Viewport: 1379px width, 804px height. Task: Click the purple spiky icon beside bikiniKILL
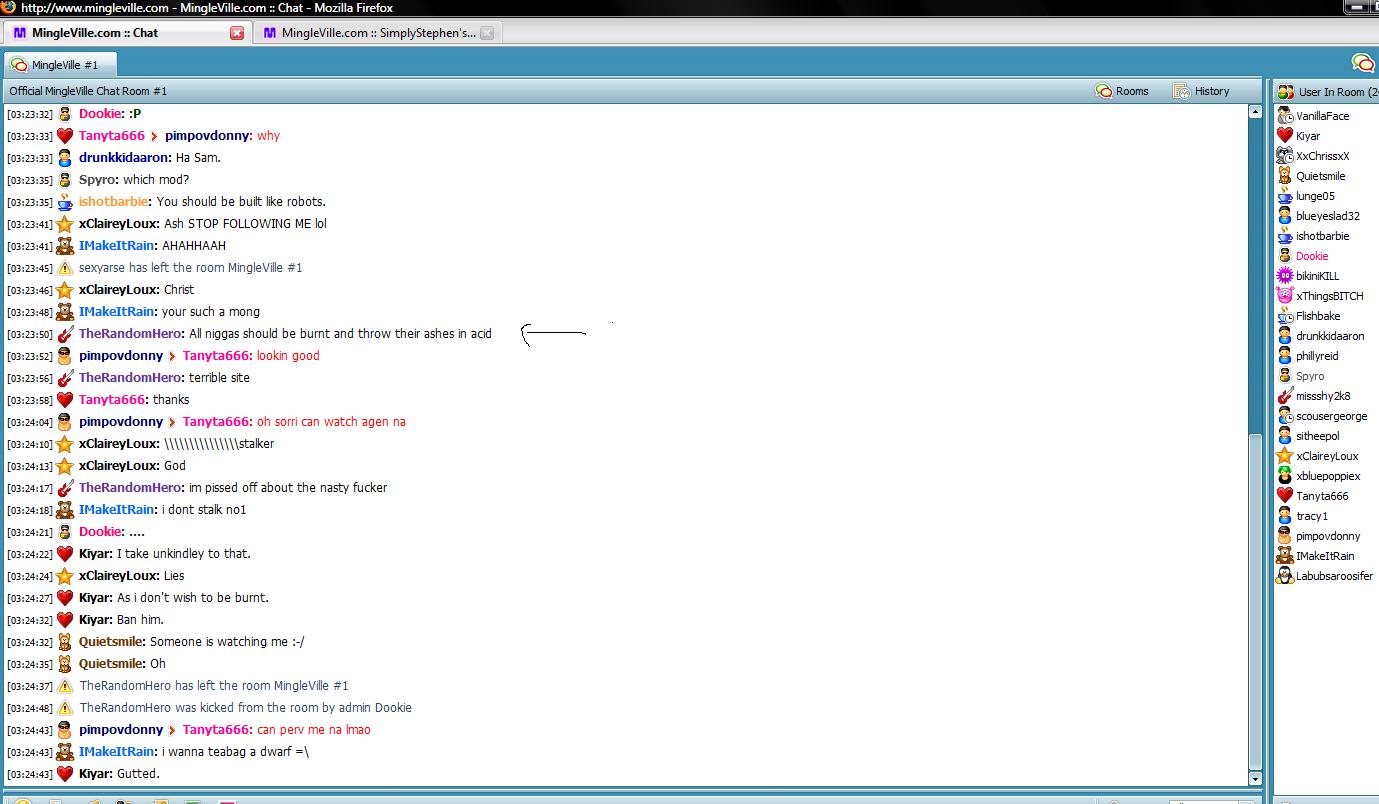[1285, 276]
